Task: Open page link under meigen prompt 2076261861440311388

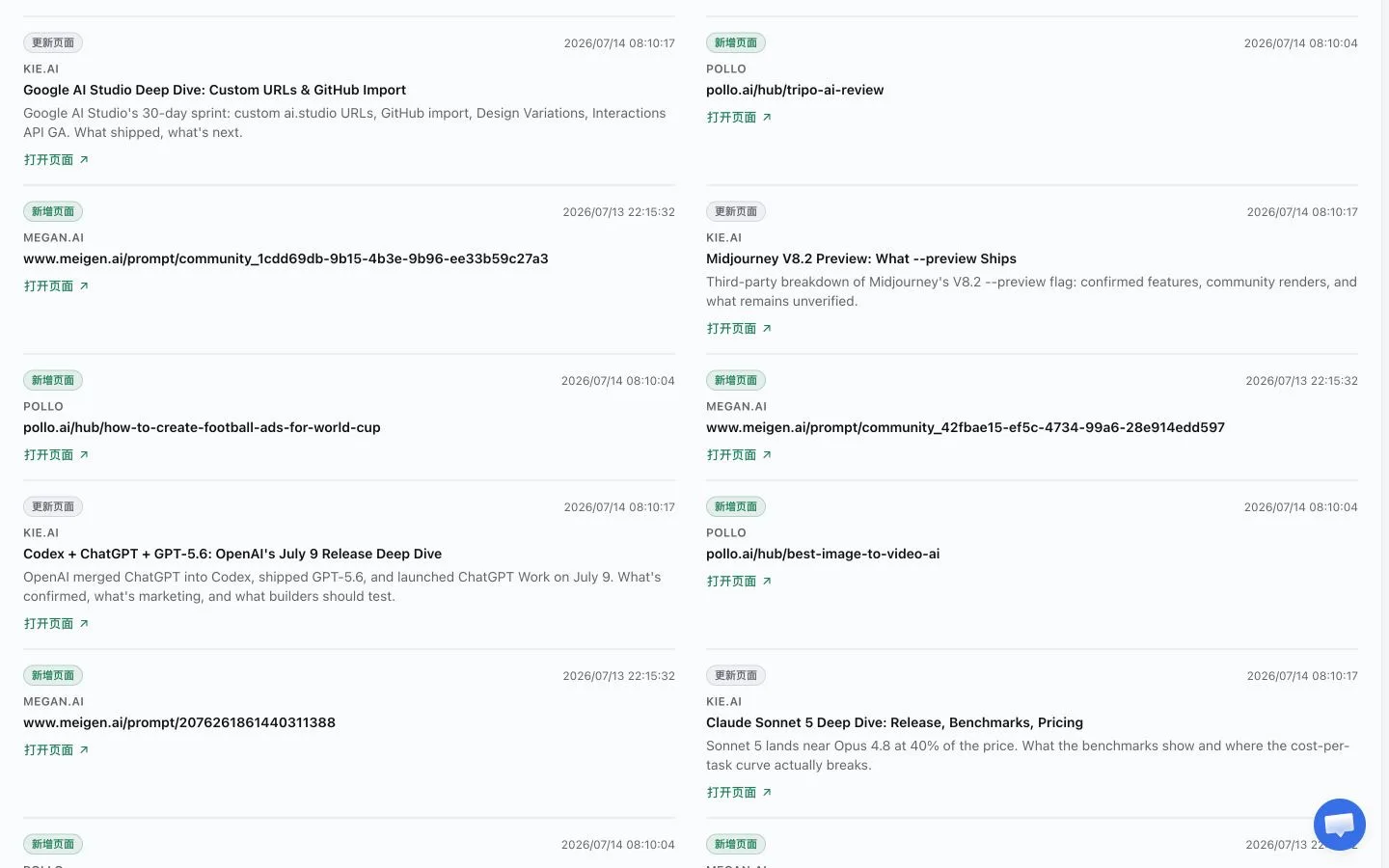Action: coord(56,750)
